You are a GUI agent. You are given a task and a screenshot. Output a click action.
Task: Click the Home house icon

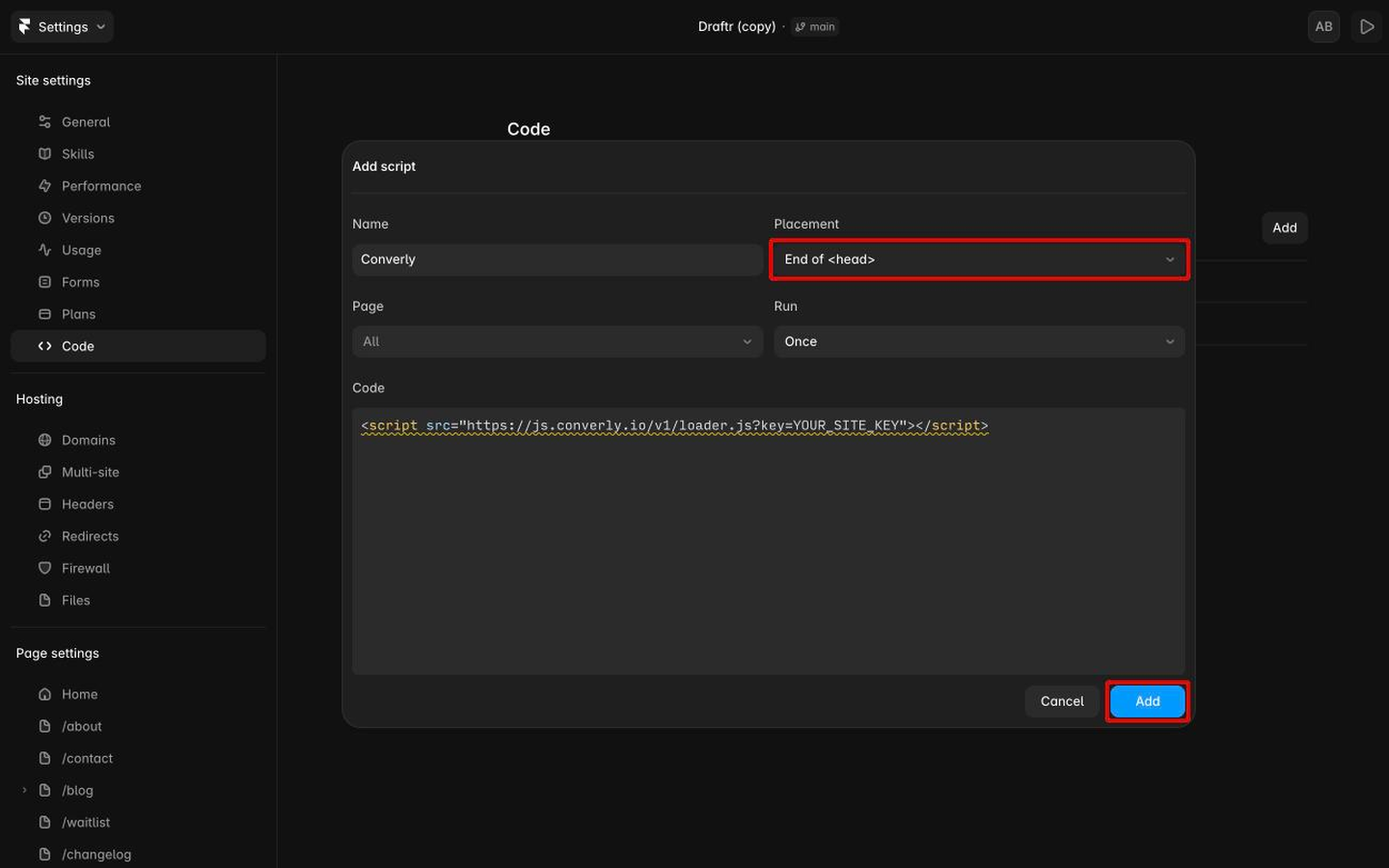(44, 694)
